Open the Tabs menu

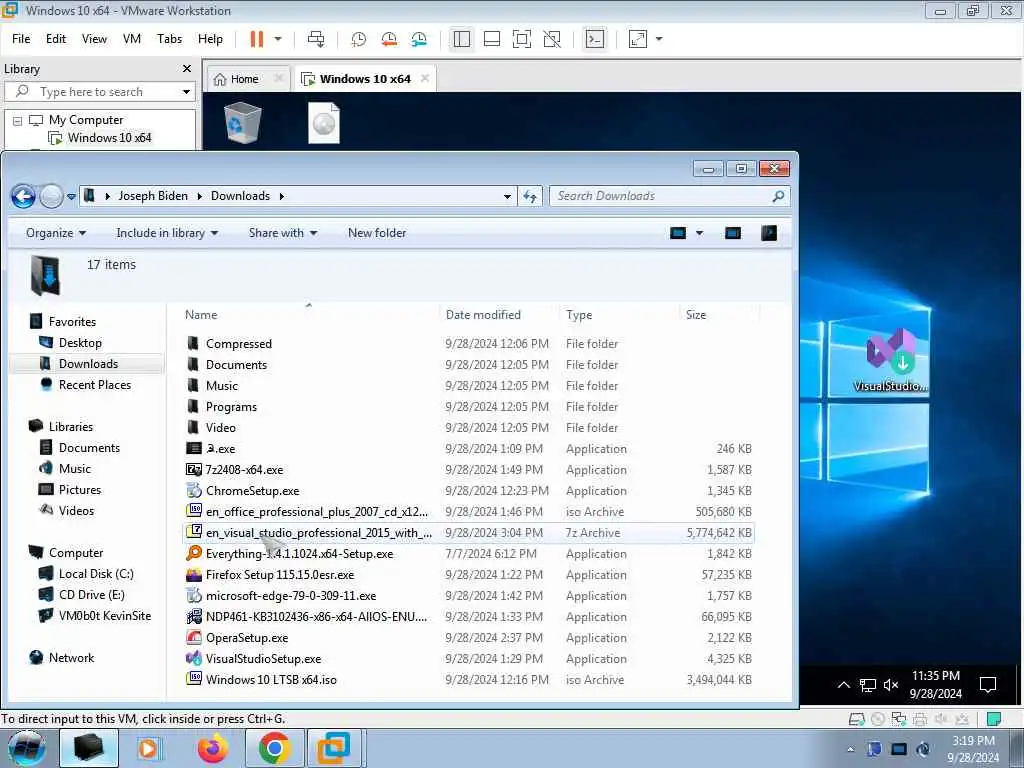169,39
